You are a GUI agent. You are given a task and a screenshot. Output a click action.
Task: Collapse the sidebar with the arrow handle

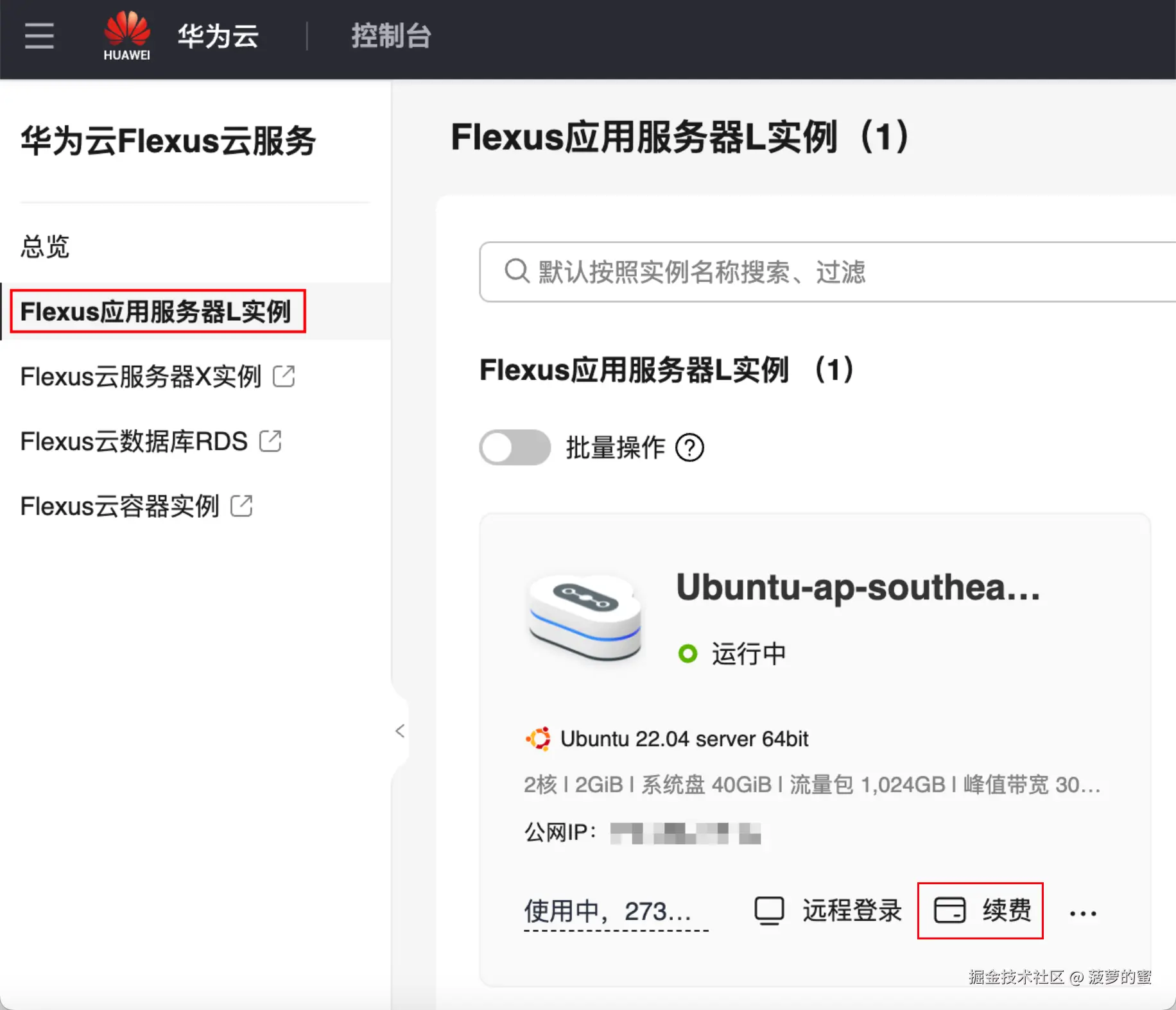(x=400, y=731)
